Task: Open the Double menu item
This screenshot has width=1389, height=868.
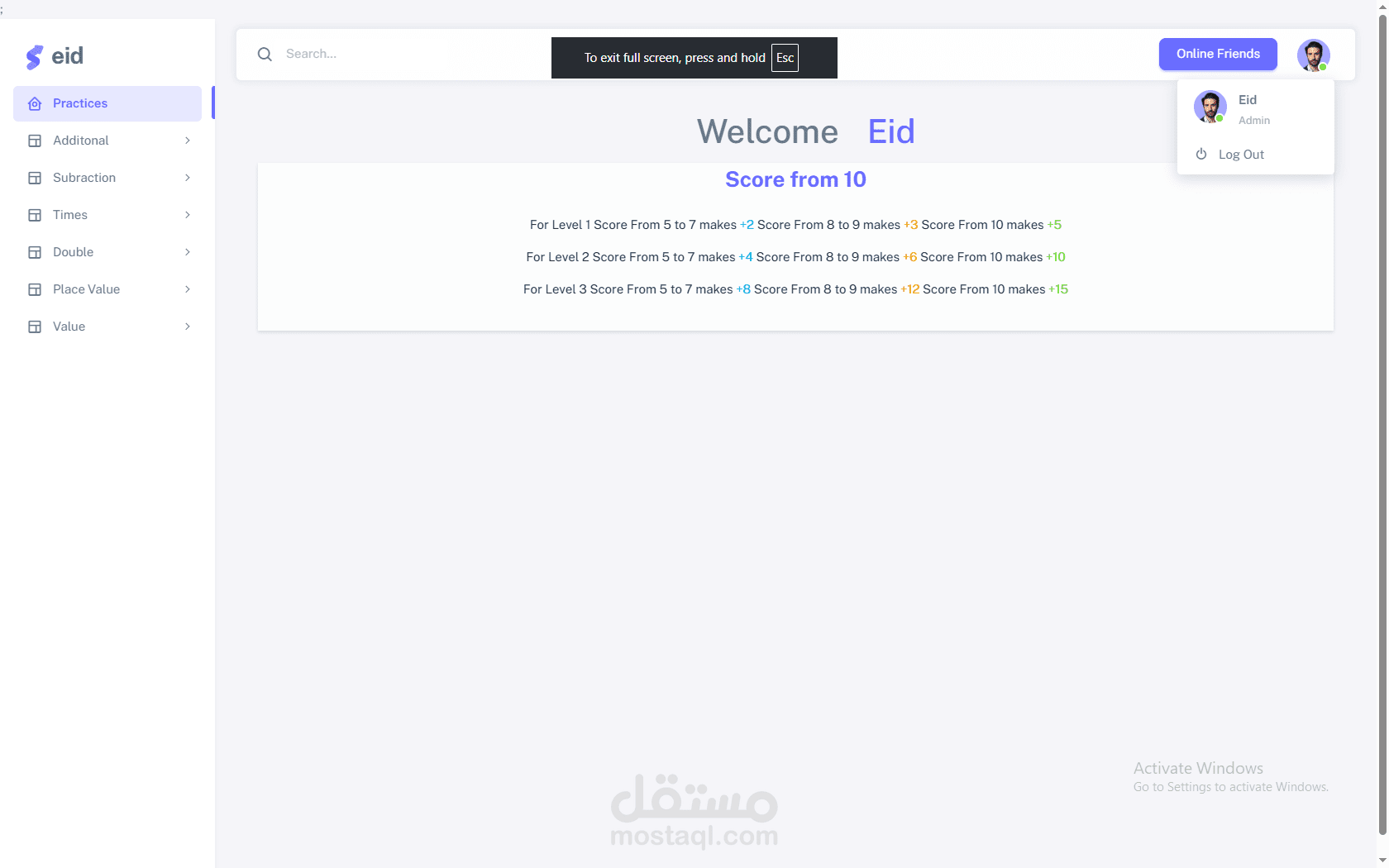Action: [x=107, y=252]
